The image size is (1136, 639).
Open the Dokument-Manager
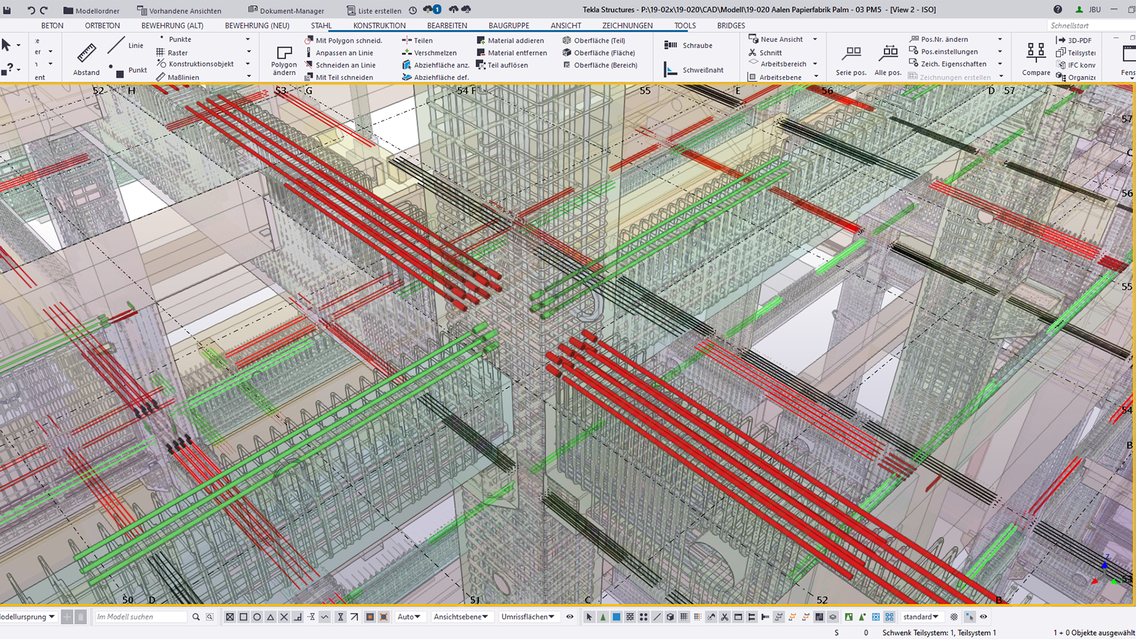(286, 10)
